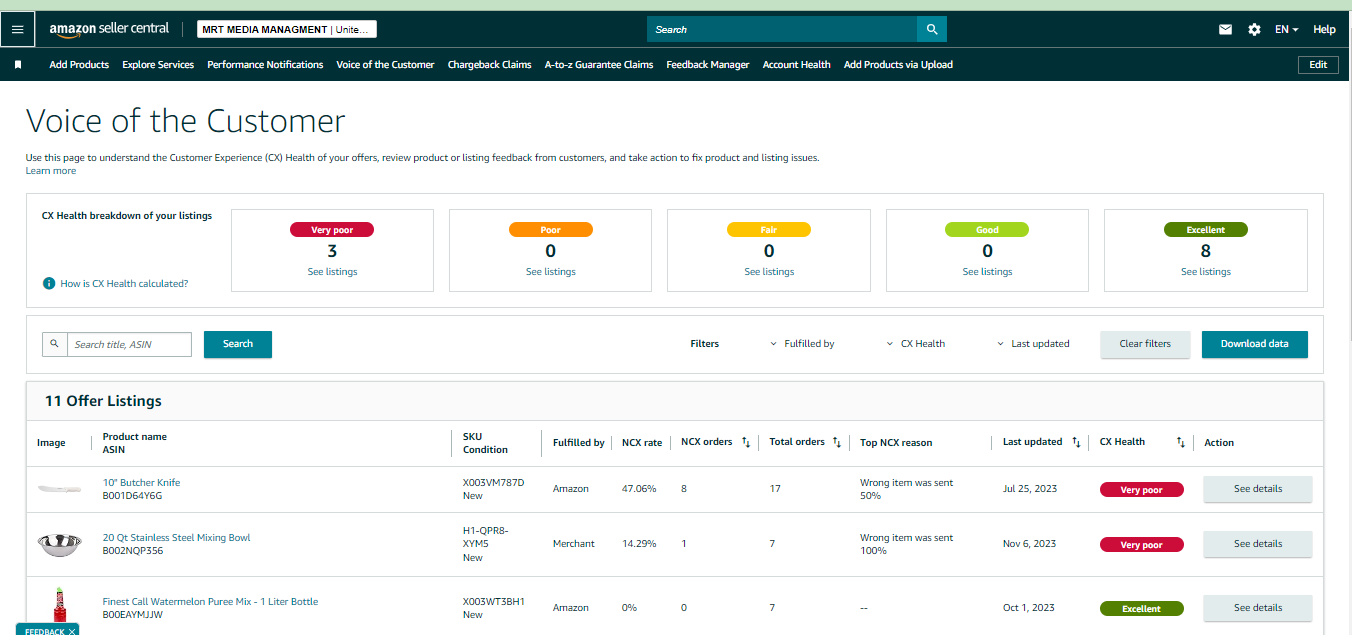Expand the Fulfilled by filter
The image size is (1352, 635).
[x=802, y=344]
